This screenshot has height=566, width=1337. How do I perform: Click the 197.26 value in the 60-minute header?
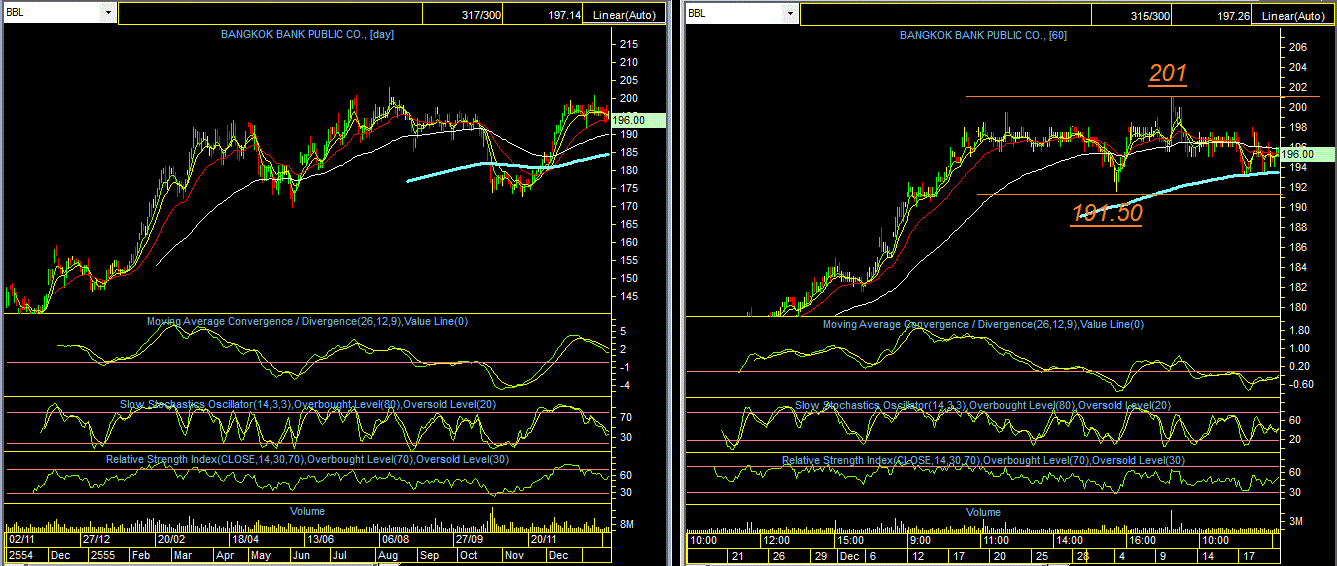pos(1234,16)
